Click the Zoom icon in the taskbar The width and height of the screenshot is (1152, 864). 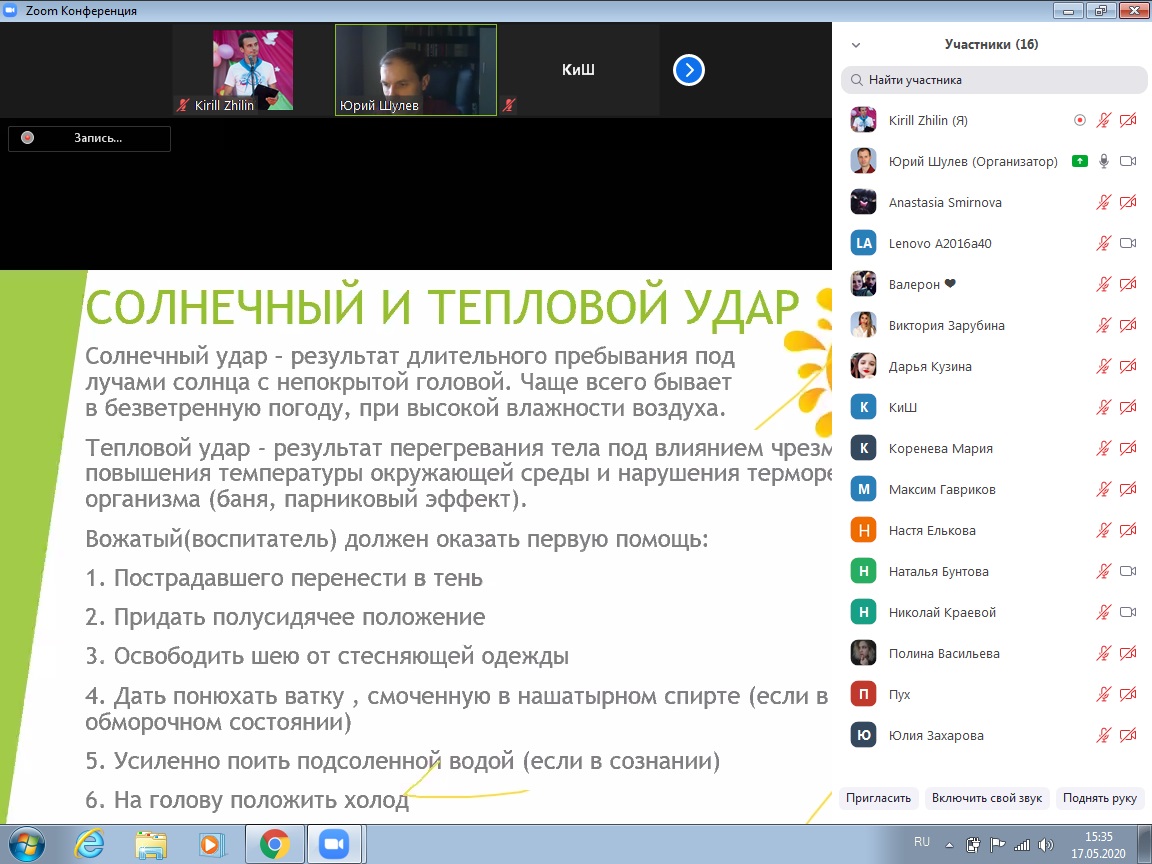click(x=332, y=845)
